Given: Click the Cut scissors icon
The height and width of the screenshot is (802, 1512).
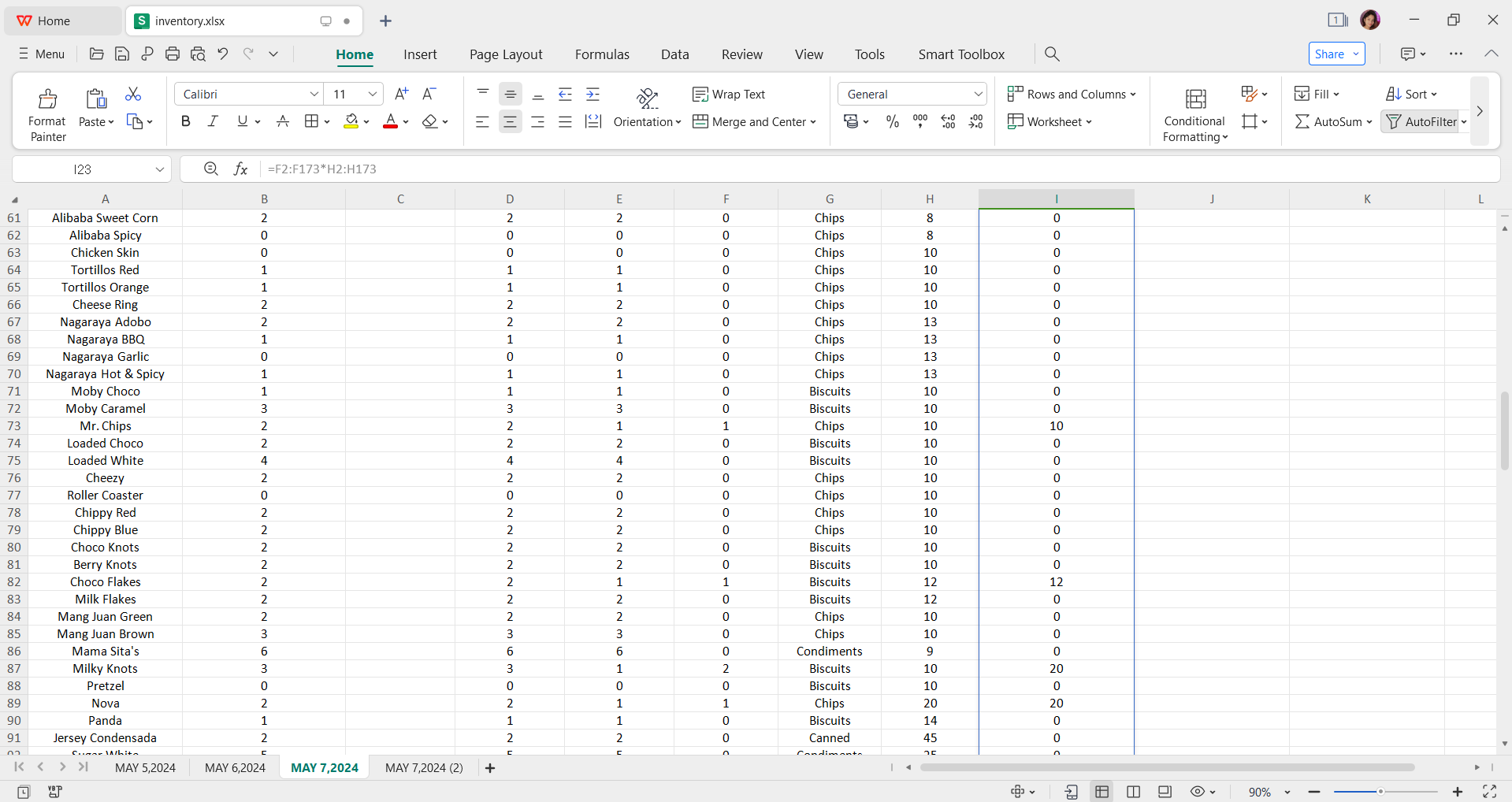Looking at the screenshot, I should point(133,94).
